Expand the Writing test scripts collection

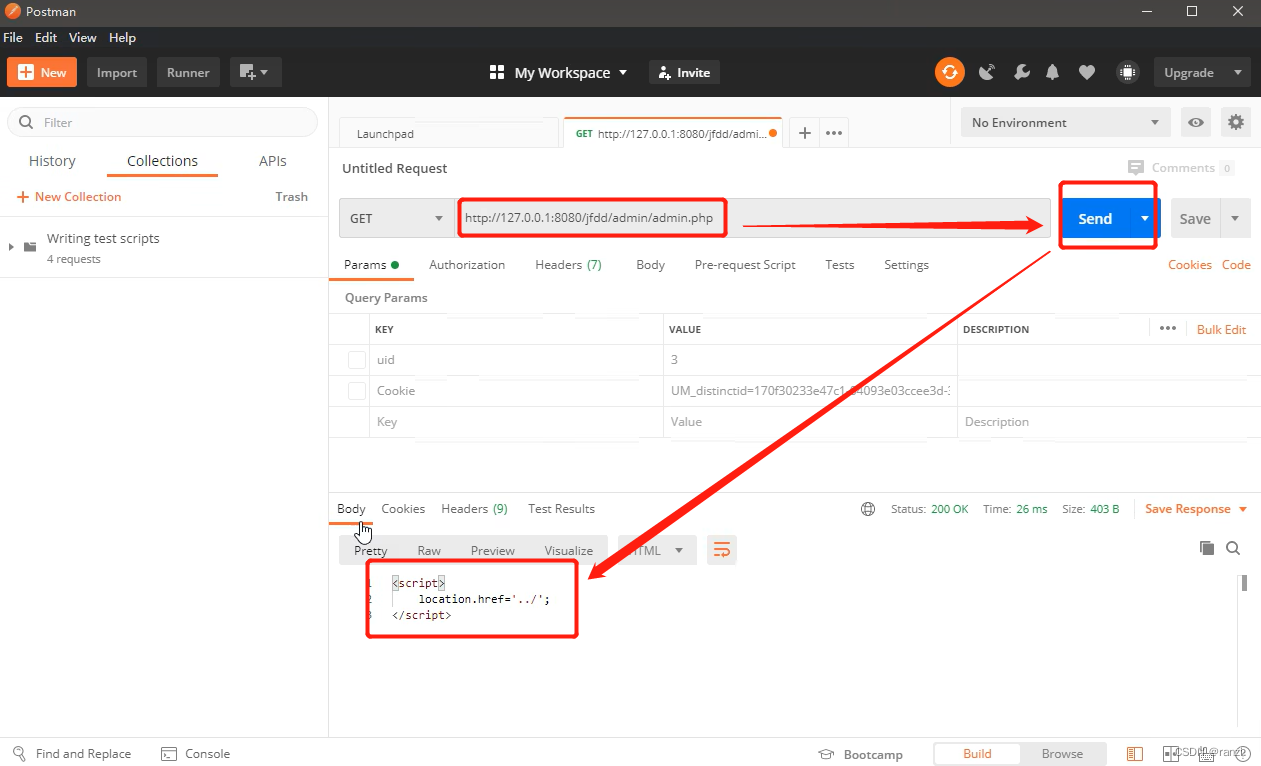(11, 246)
